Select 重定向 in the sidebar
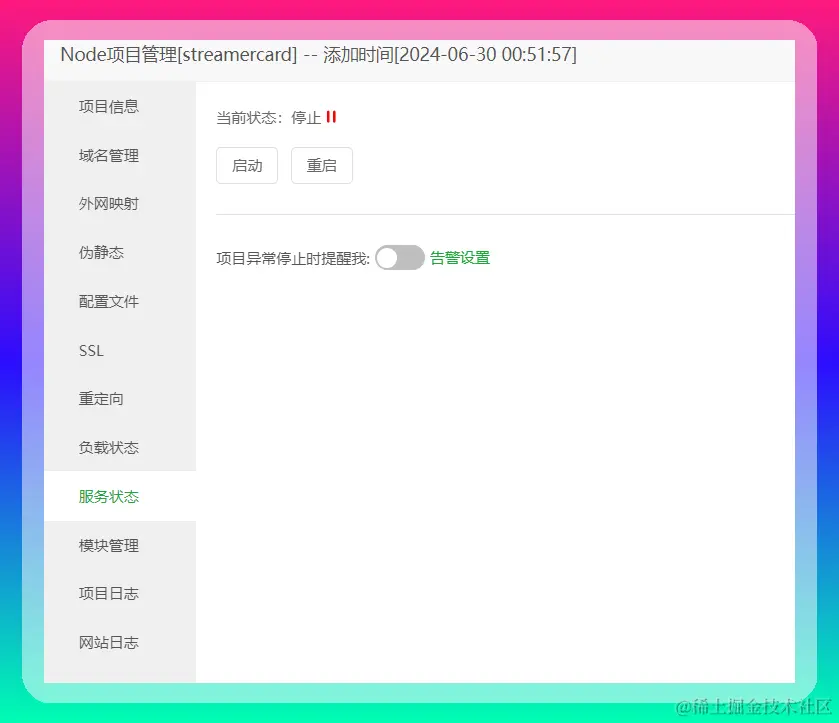Screen dimensions: 839x723 120,399
